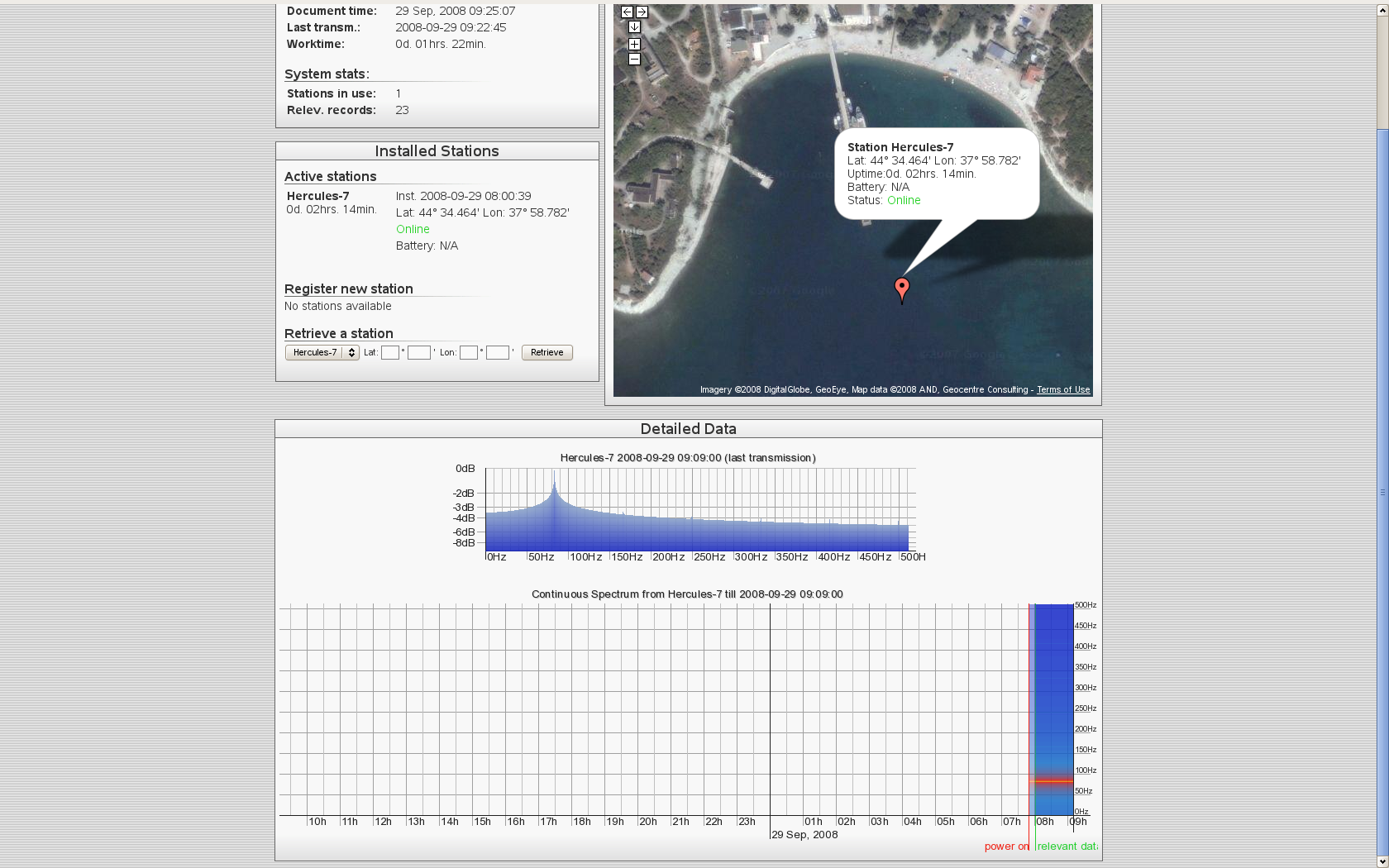This screenshot has width=1389, height=868.
Task: Pan the map down with arrow
Action: point(634,27)
